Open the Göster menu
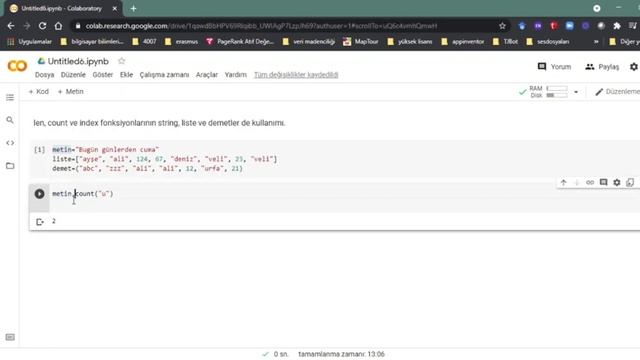This screenshot has width=640, height=360. point(102,75)
